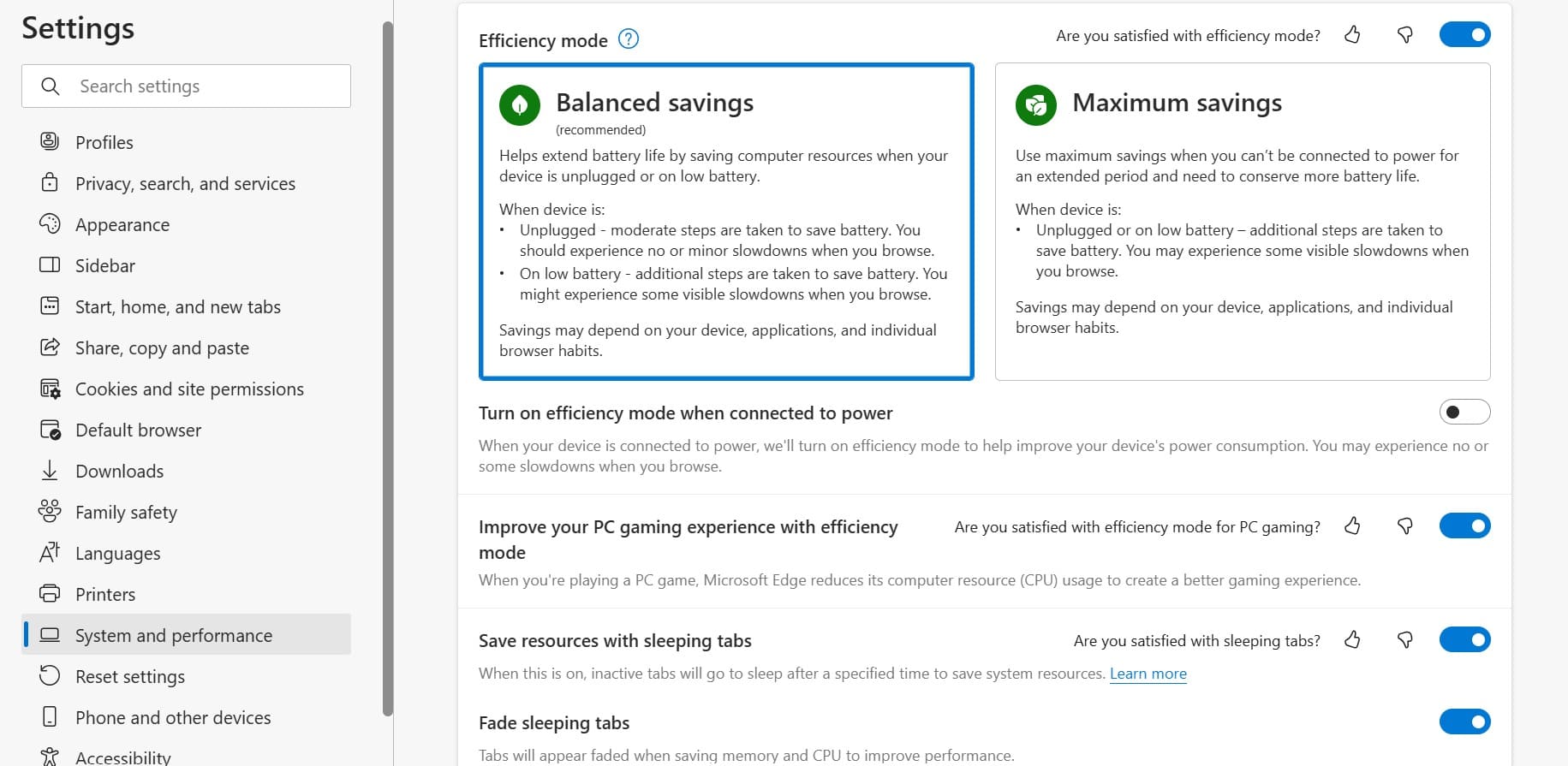Turn off the Efficiency mode toggle
The width and height of the screenshot is (1568, 766).
click(1464, 35)
